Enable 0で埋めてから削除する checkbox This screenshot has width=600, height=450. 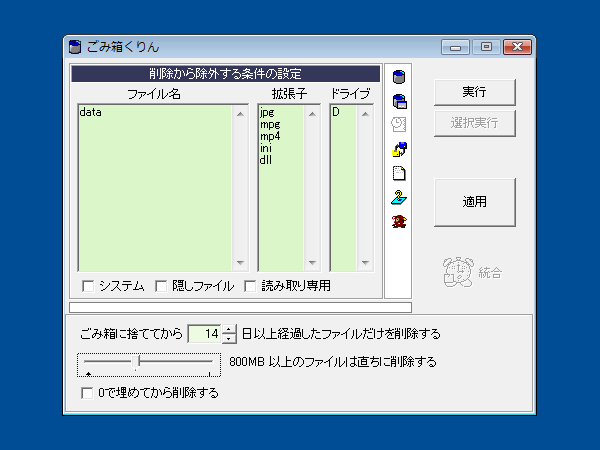click(x=87, y=393)
